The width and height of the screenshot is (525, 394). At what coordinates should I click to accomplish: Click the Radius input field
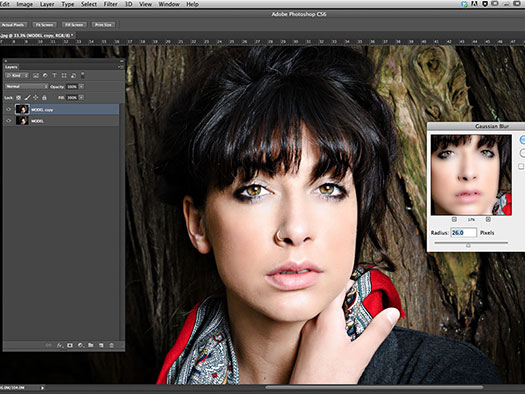pos(464,232)
